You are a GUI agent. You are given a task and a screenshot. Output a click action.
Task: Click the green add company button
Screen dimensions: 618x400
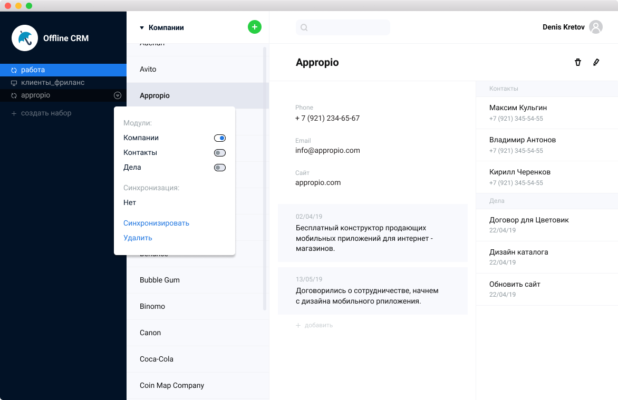pos(254,27)
